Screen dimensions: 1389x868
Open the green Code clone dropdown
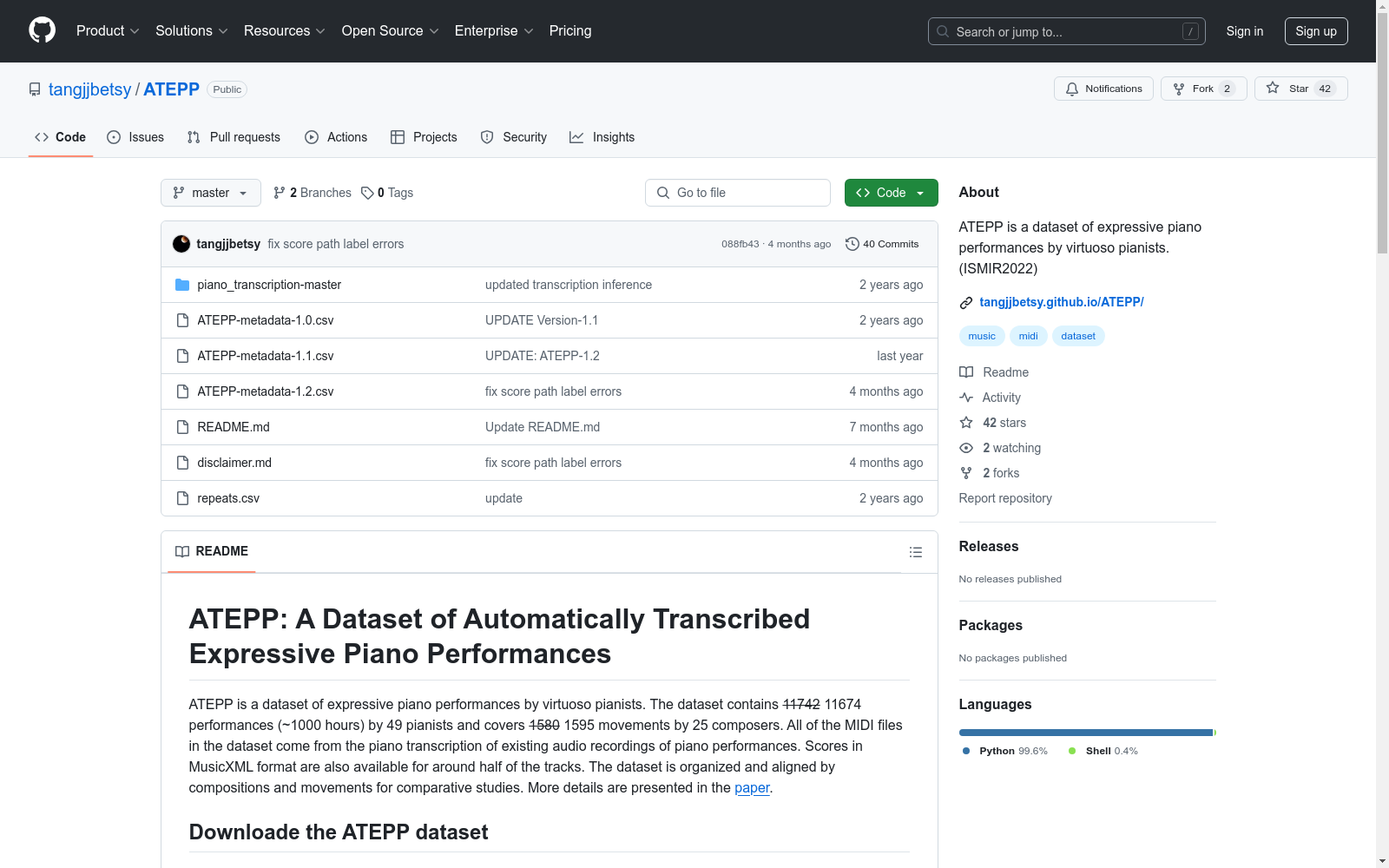click(891, 193)
